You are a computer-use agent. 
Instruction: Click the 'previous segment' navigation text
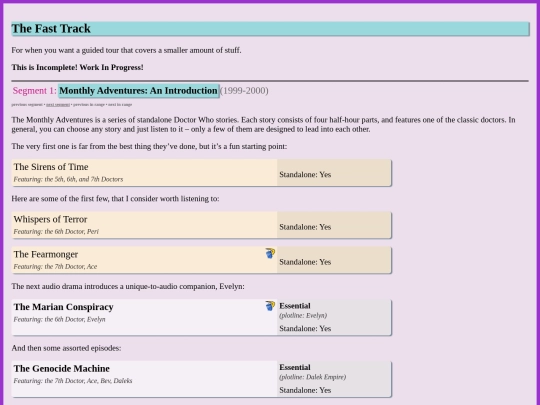coord(27,104)
